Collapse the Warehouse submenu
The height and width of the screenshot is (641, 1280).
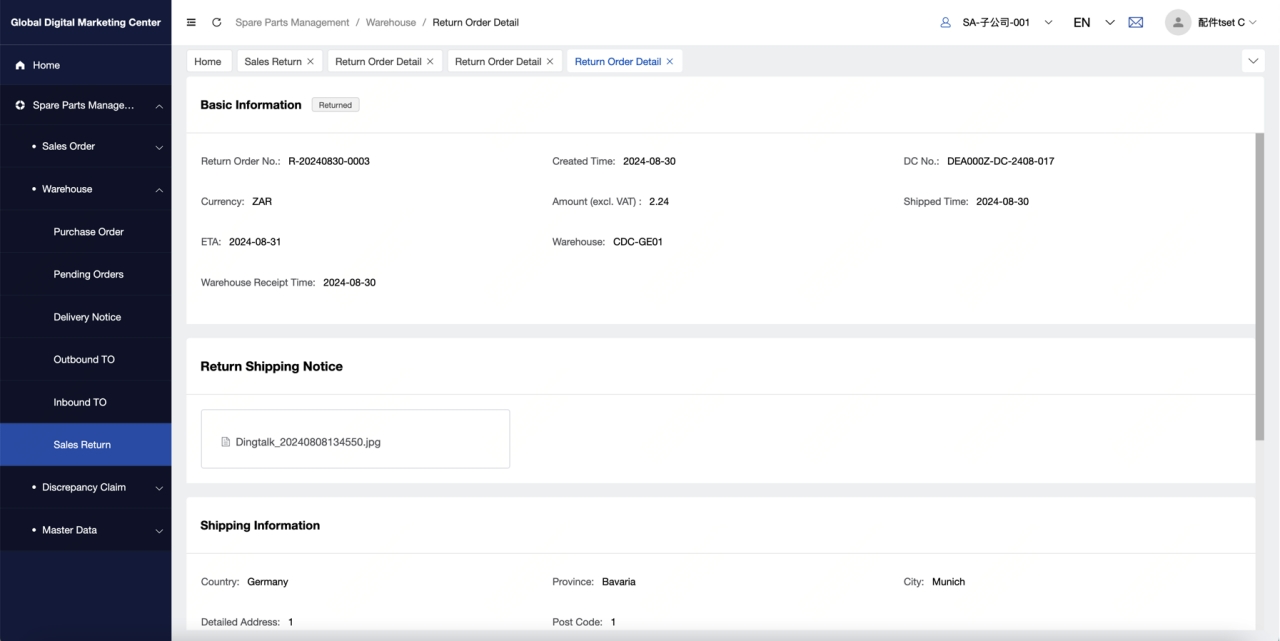(x=159, y=190)
